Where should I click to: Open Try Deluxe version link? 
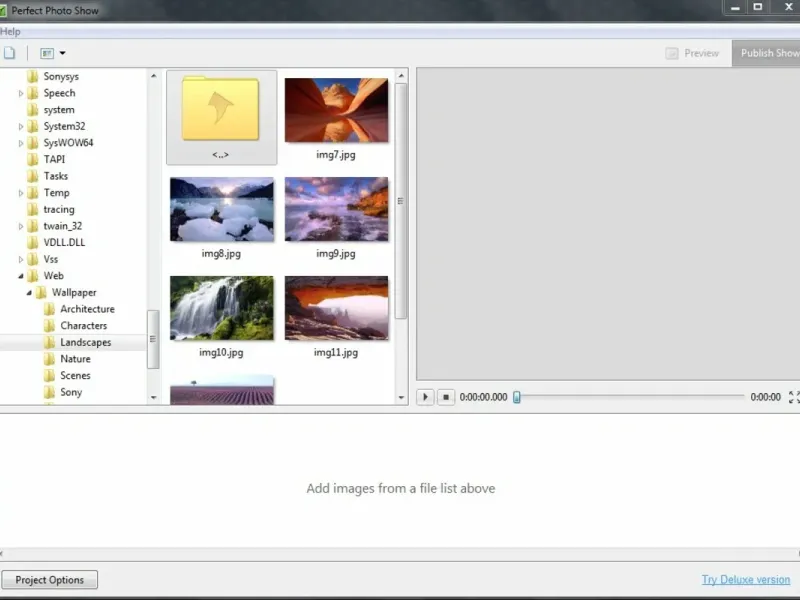coord(745,580)
